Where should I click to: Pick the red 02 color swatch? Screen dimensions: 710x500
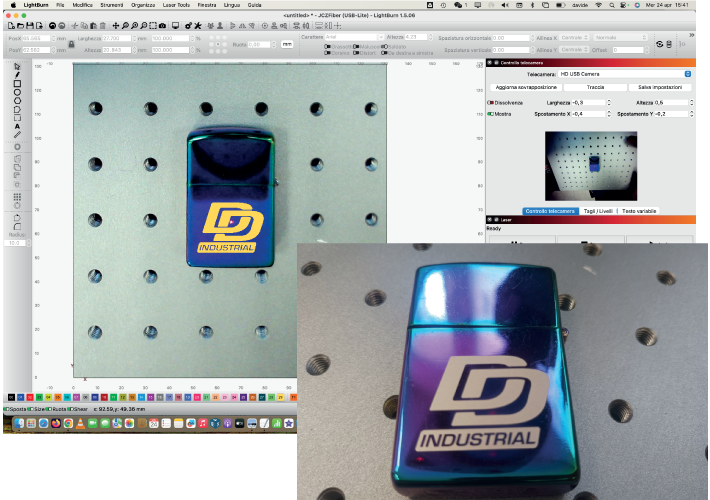click(x=30, y=397)
